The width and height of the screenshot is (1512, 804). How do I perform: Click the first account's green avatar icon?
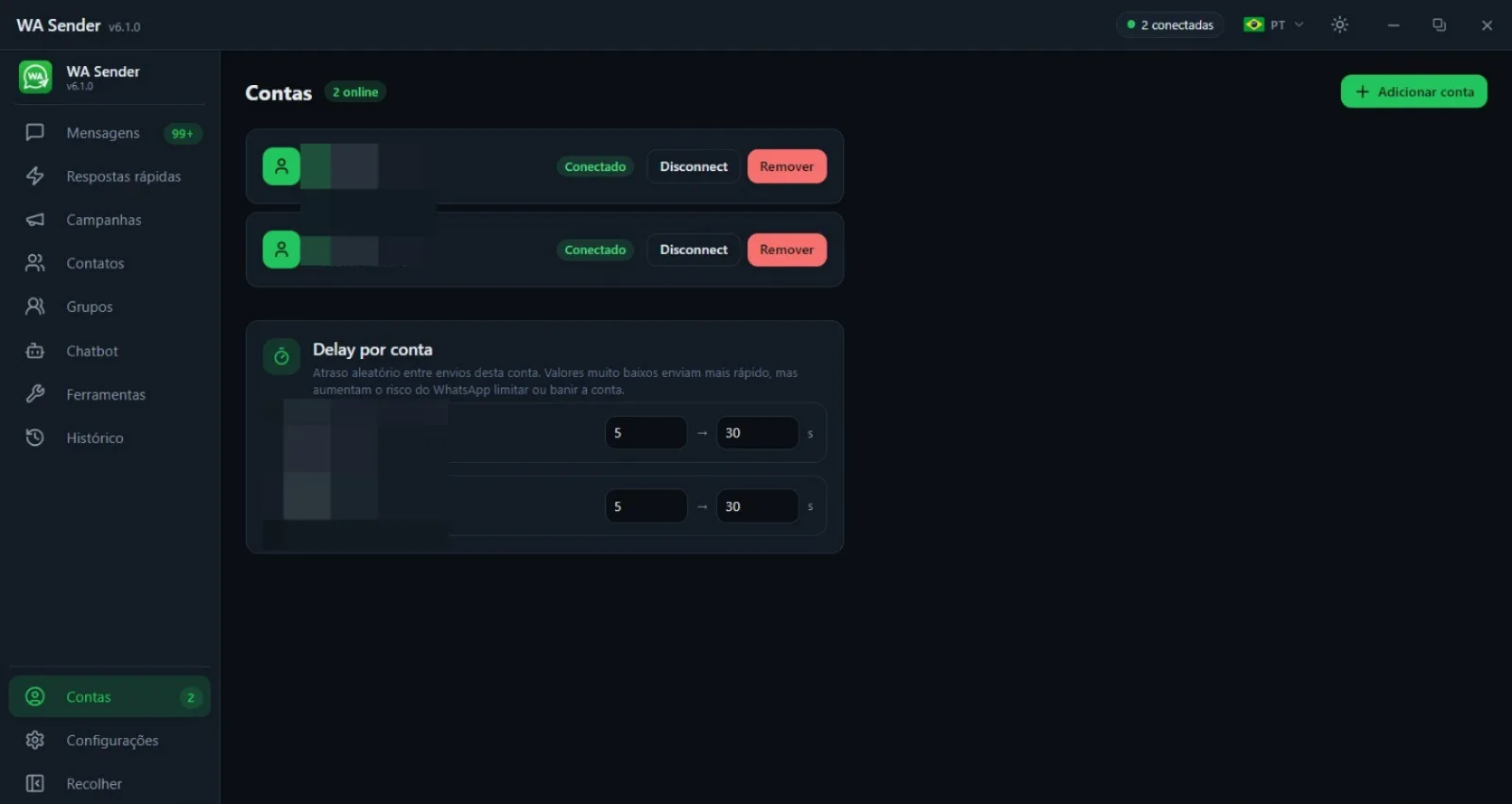tap(282, 166)
